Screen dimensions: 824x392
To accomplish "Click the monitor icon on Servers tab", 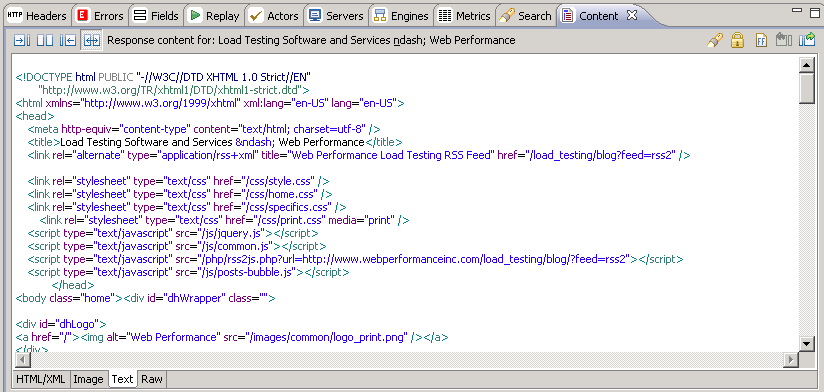I will click(x=315, y=16).
